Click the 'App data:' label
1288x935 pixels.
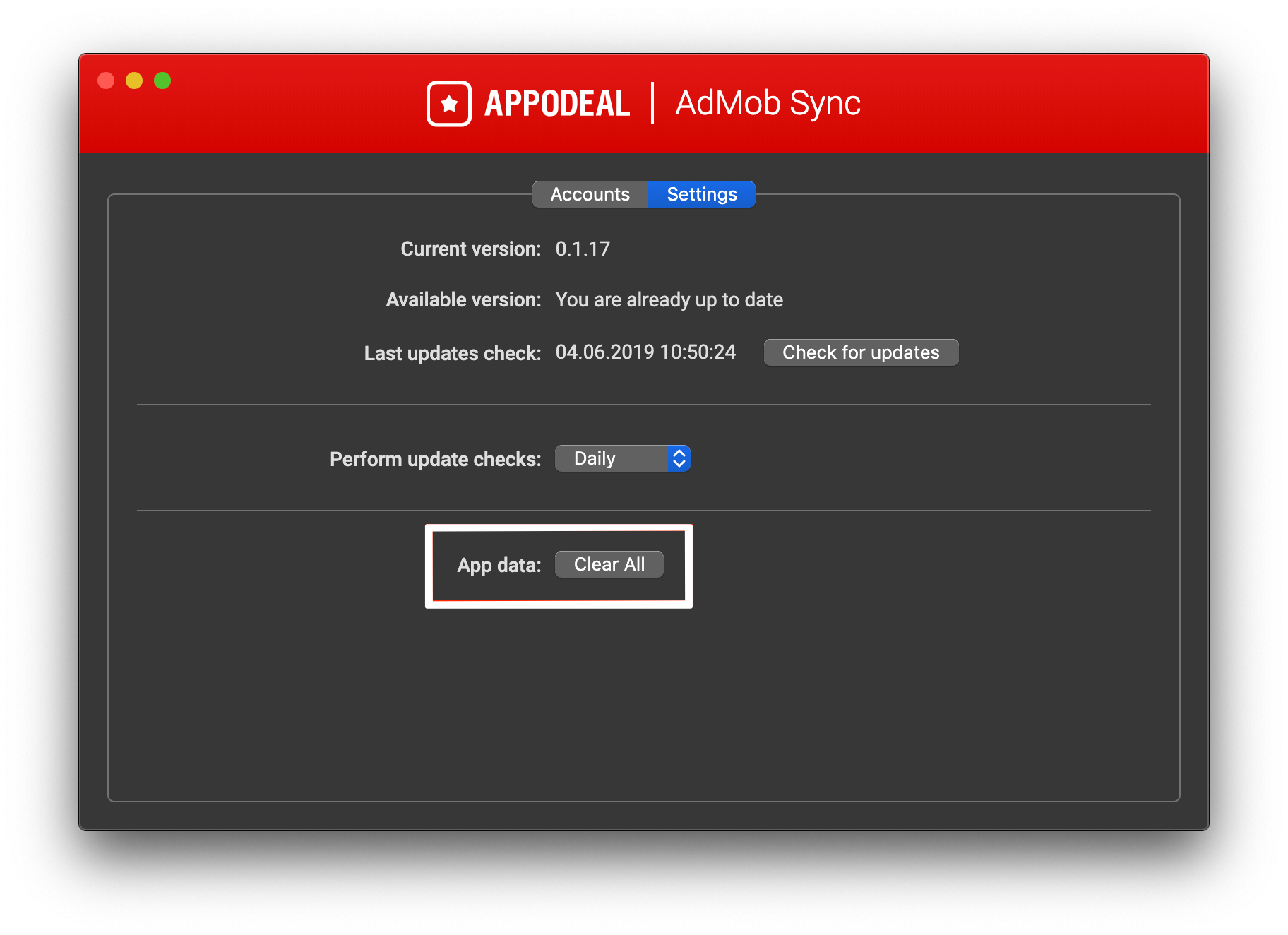(499, 565)
